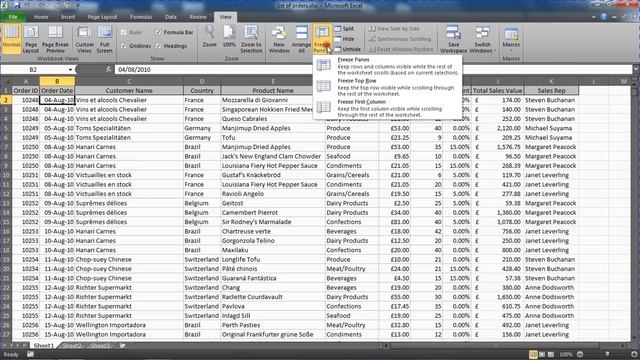
Task: Click View Side by Side
Action: pyautogui.click(x=394, y=29)
